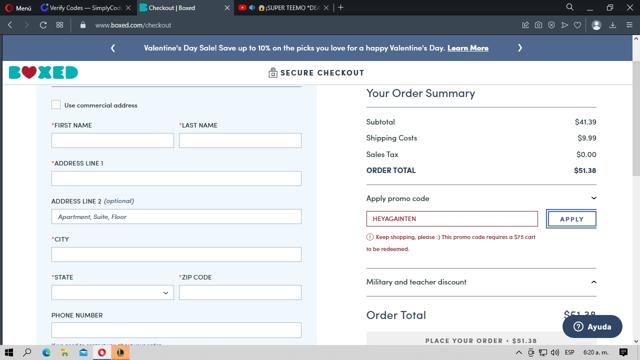
Task: Reload the checkout page
Action: [43, 25]
